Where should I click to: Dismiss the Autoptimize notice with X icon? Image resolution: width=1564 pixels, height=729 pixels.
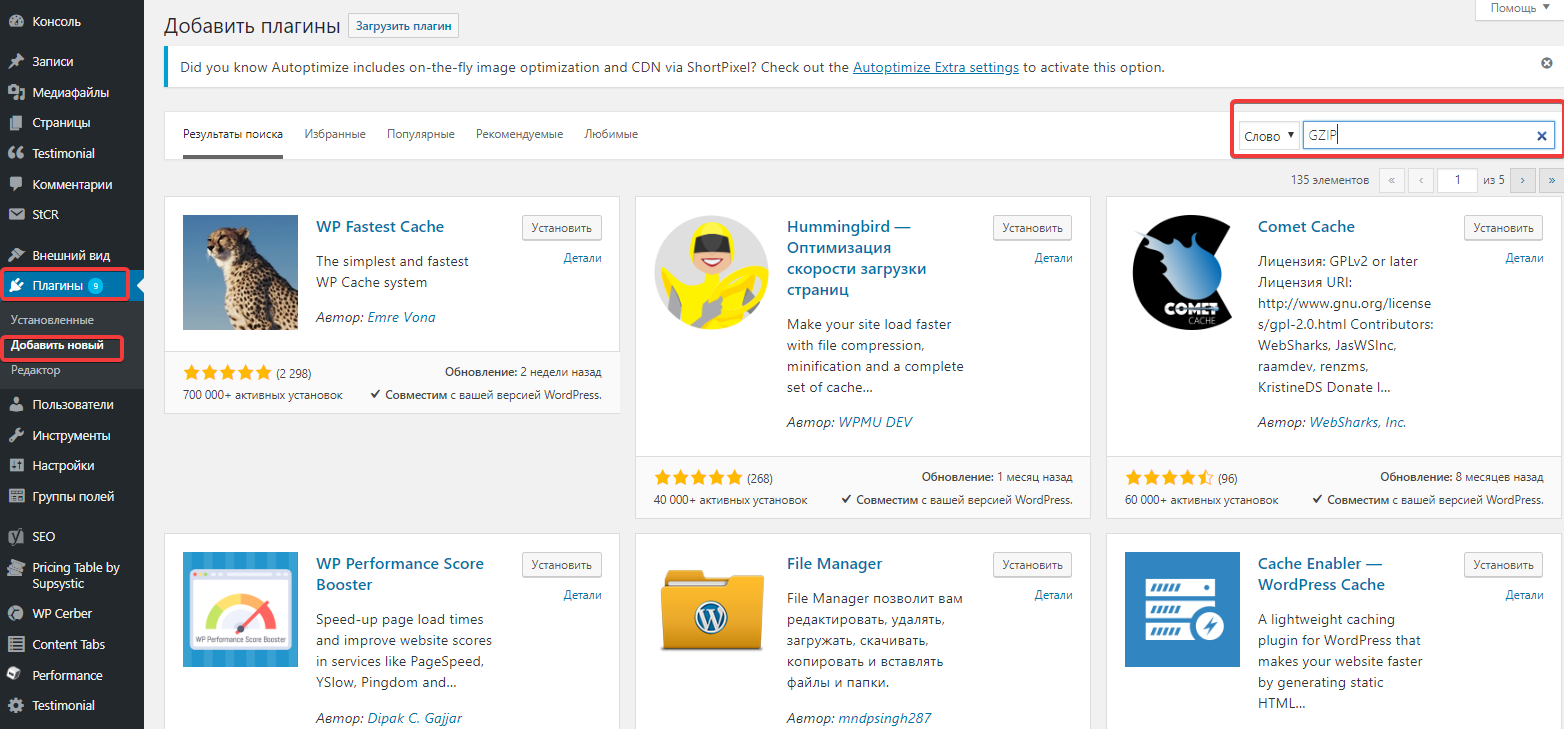pos(1547,63)
